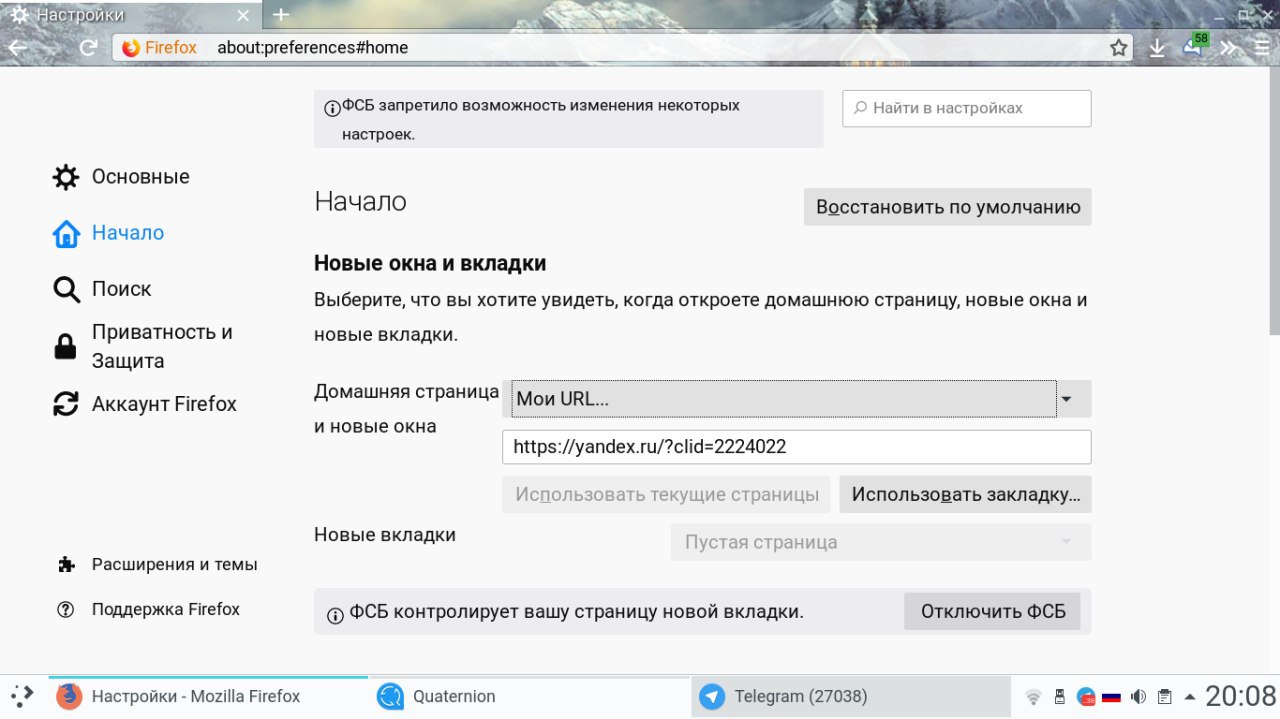Click the removable device tray icon

[x=1060, y=697]
